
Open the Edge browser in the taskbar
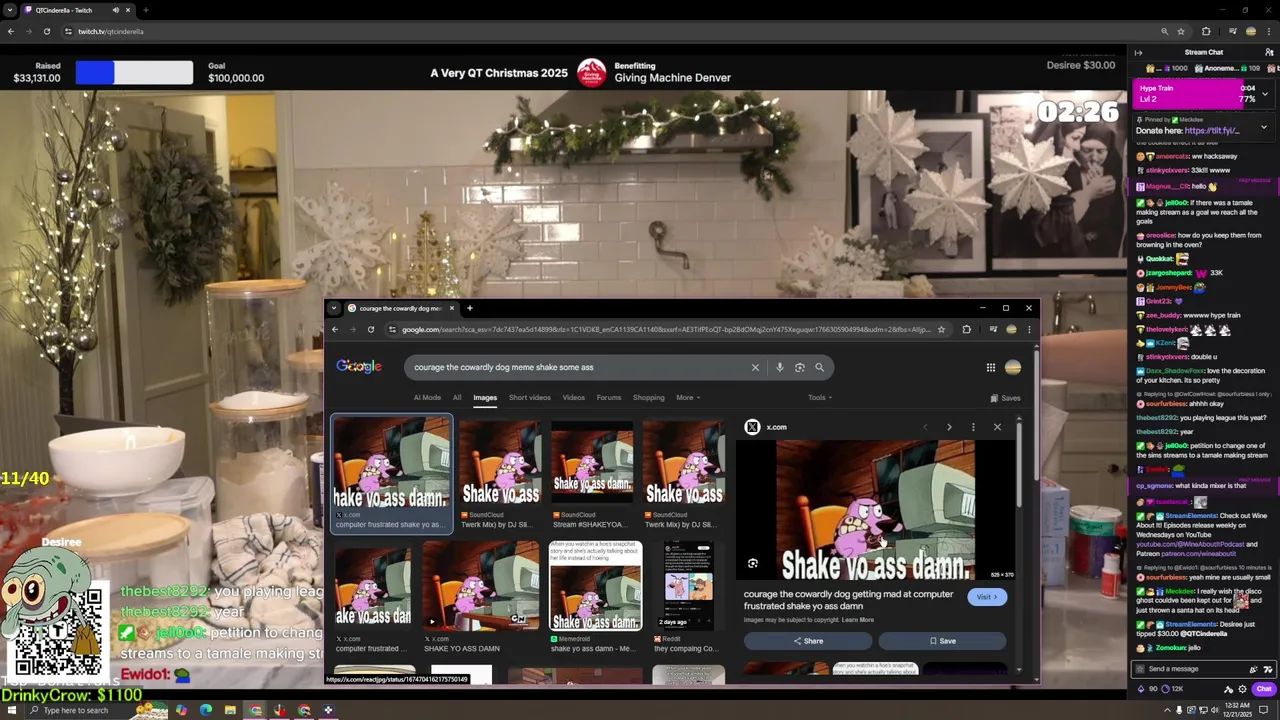tap(206, 710)
